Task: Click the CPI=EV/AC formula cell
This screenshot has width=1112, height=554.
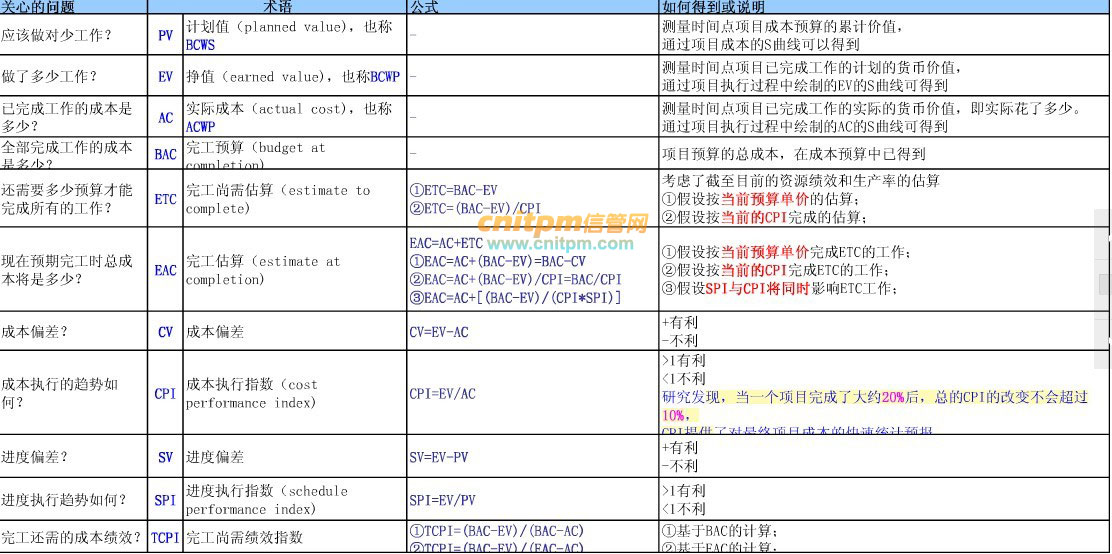Action: click(x=442, y=393)
